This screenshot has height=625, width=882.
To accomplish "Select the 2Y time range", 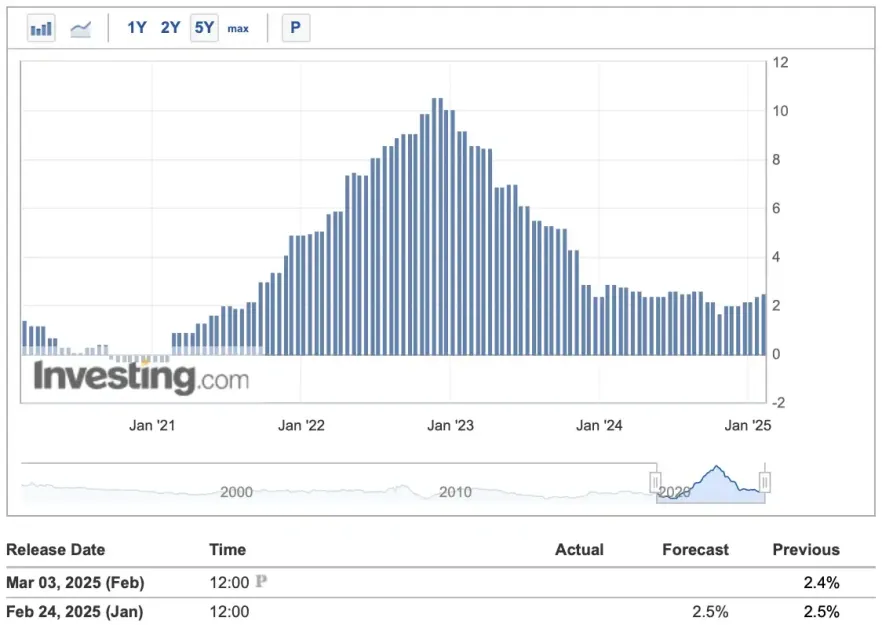I will [170, 28].
